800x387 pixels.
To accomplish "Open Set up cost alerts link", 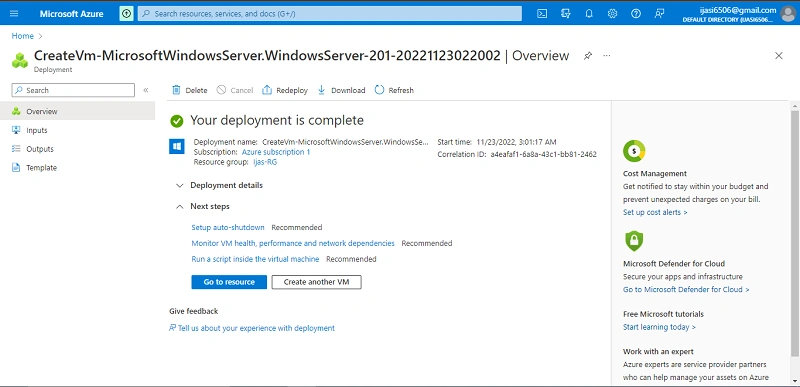I will pyautogui.click(x=655, y=212).
